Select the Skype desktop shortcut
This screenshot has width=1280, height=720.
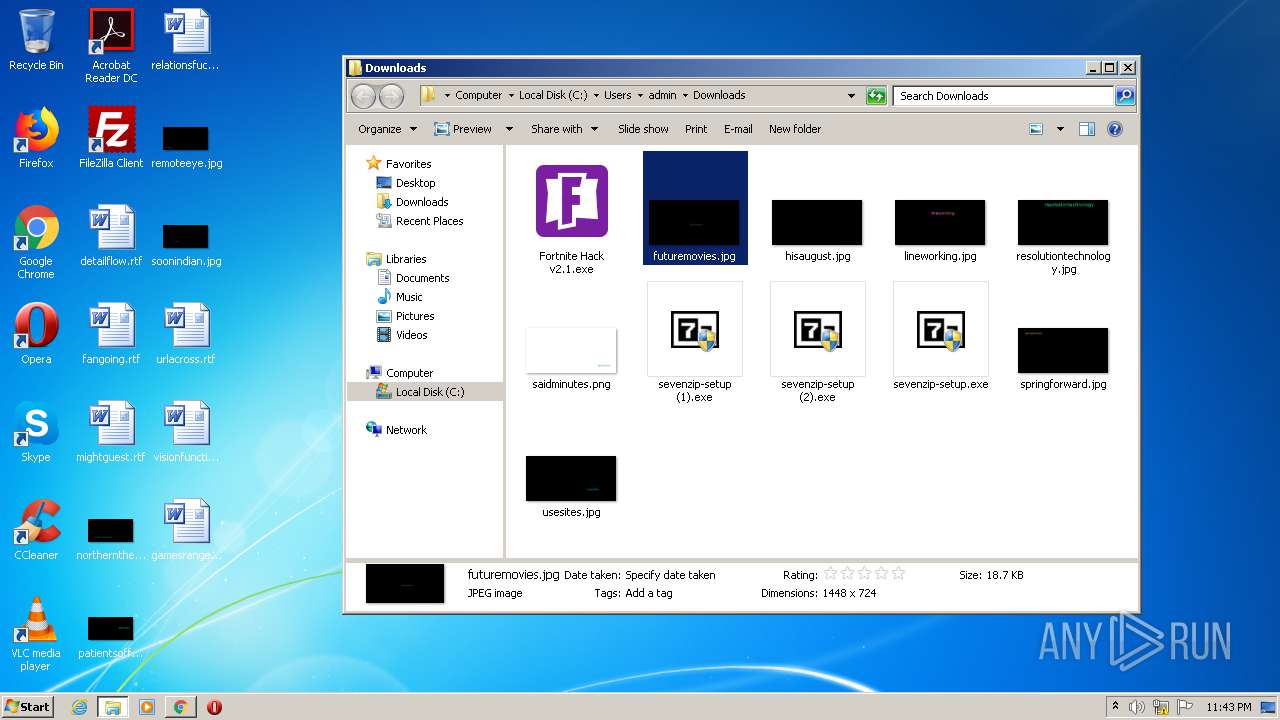click(36, 432)
